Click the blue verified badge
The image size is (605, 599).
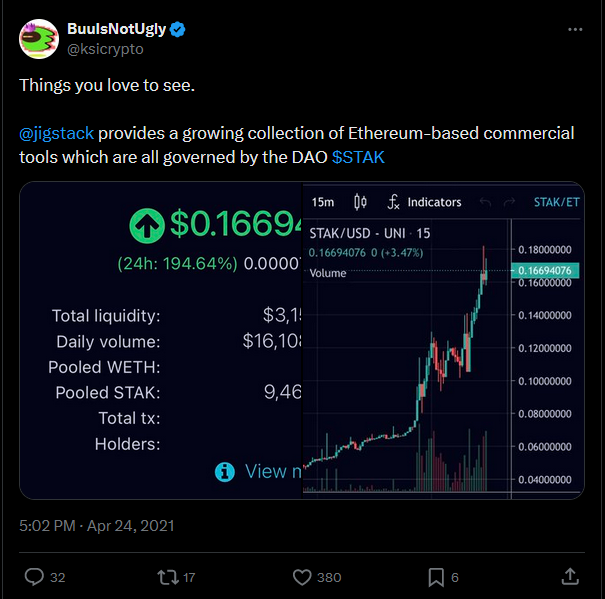(177, 30)
